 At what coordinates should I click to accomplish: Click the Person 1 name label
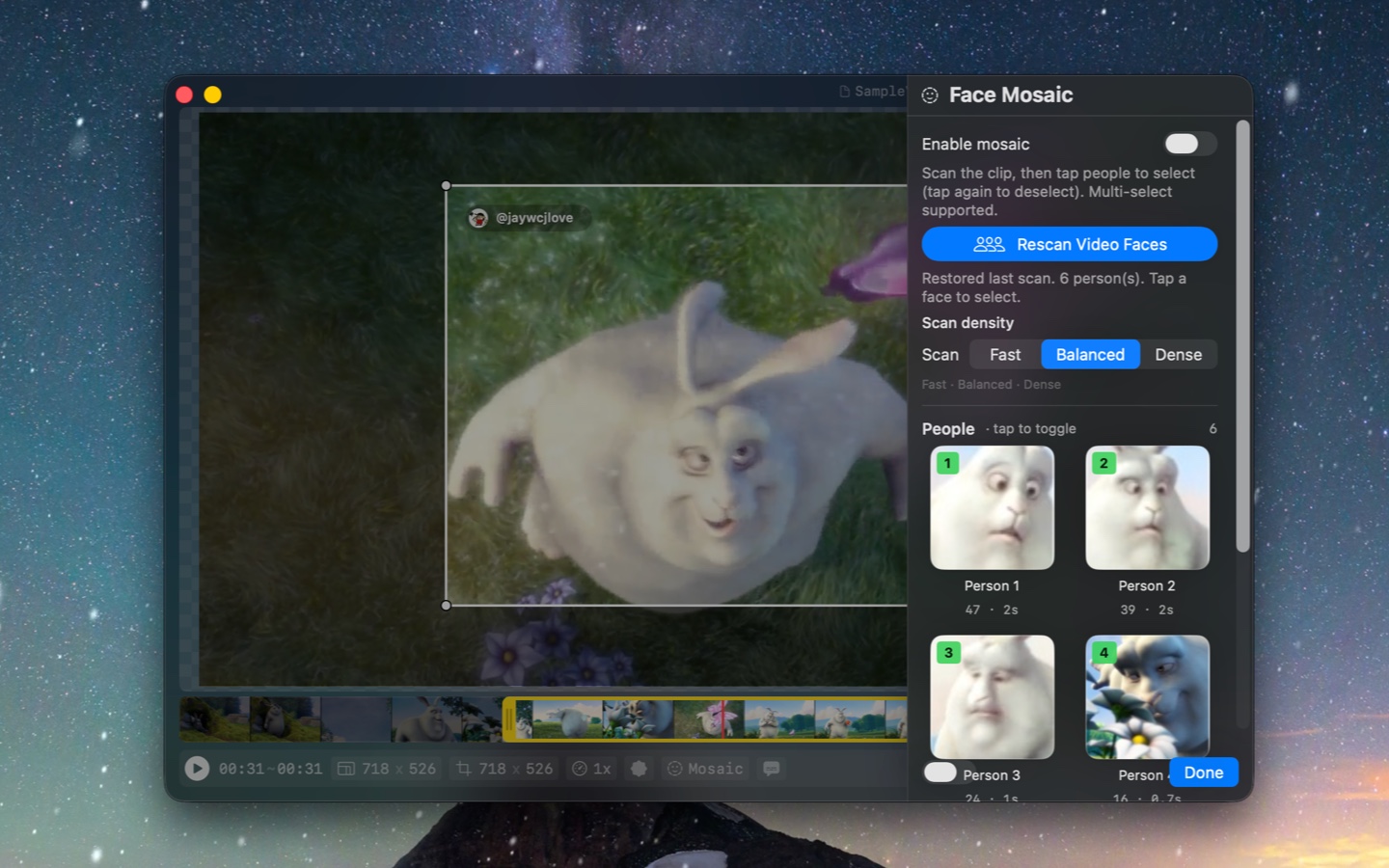point(992,585)
